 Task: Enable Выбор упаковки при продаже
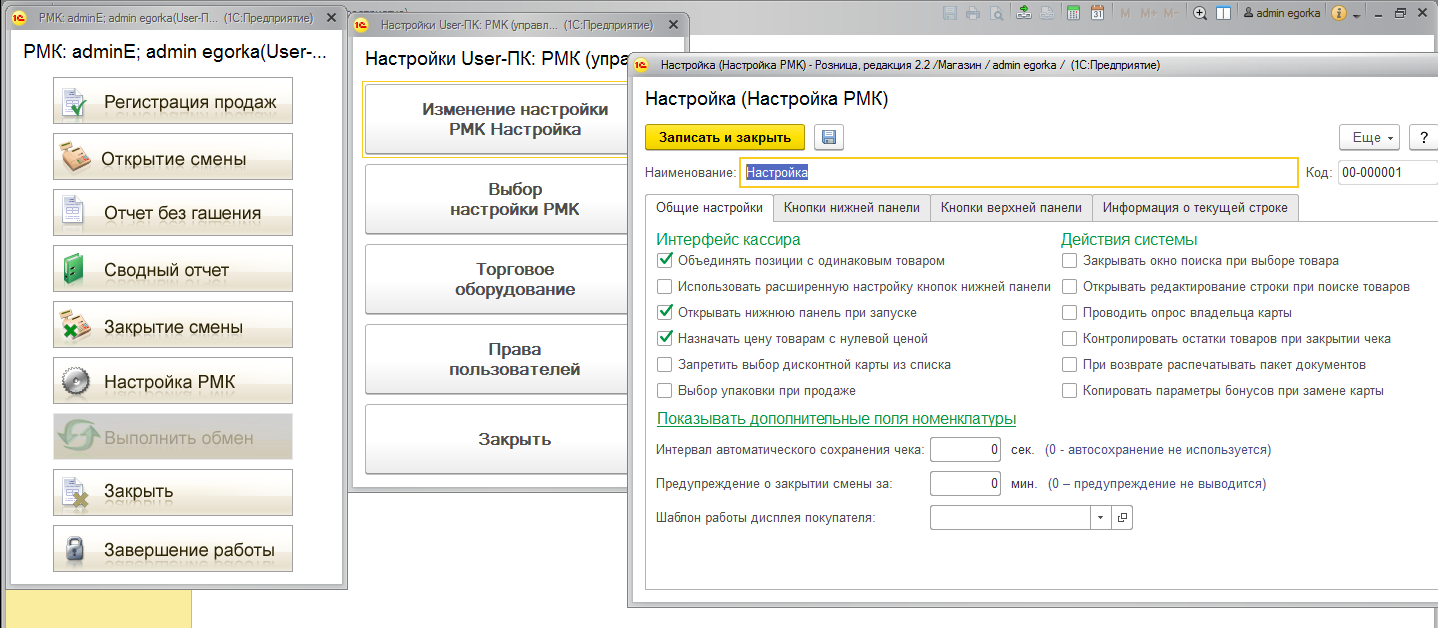tap(665, 391)
